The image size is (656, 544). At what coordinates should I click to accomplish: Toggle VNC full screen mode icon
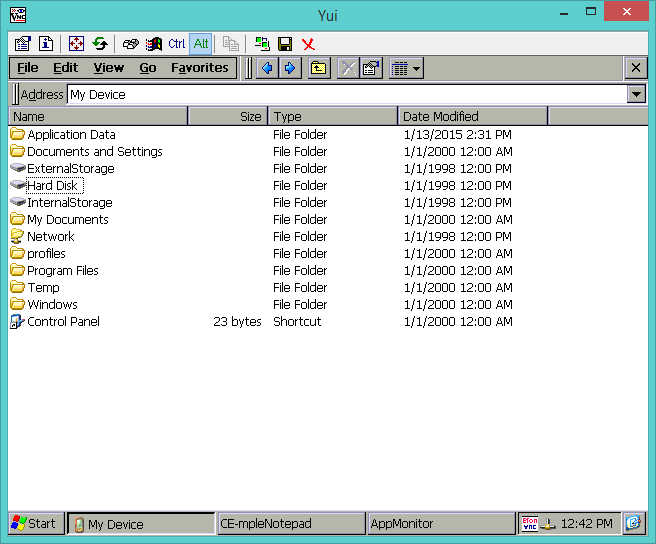click(x=77, y=44)
